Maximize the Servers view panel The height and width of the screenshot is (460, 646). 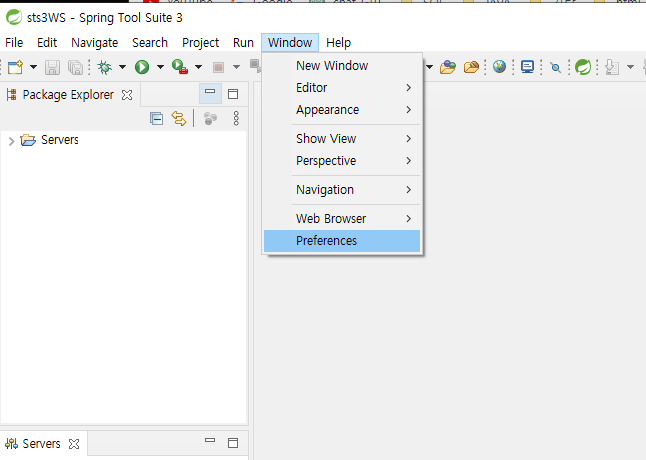(233, 443)
